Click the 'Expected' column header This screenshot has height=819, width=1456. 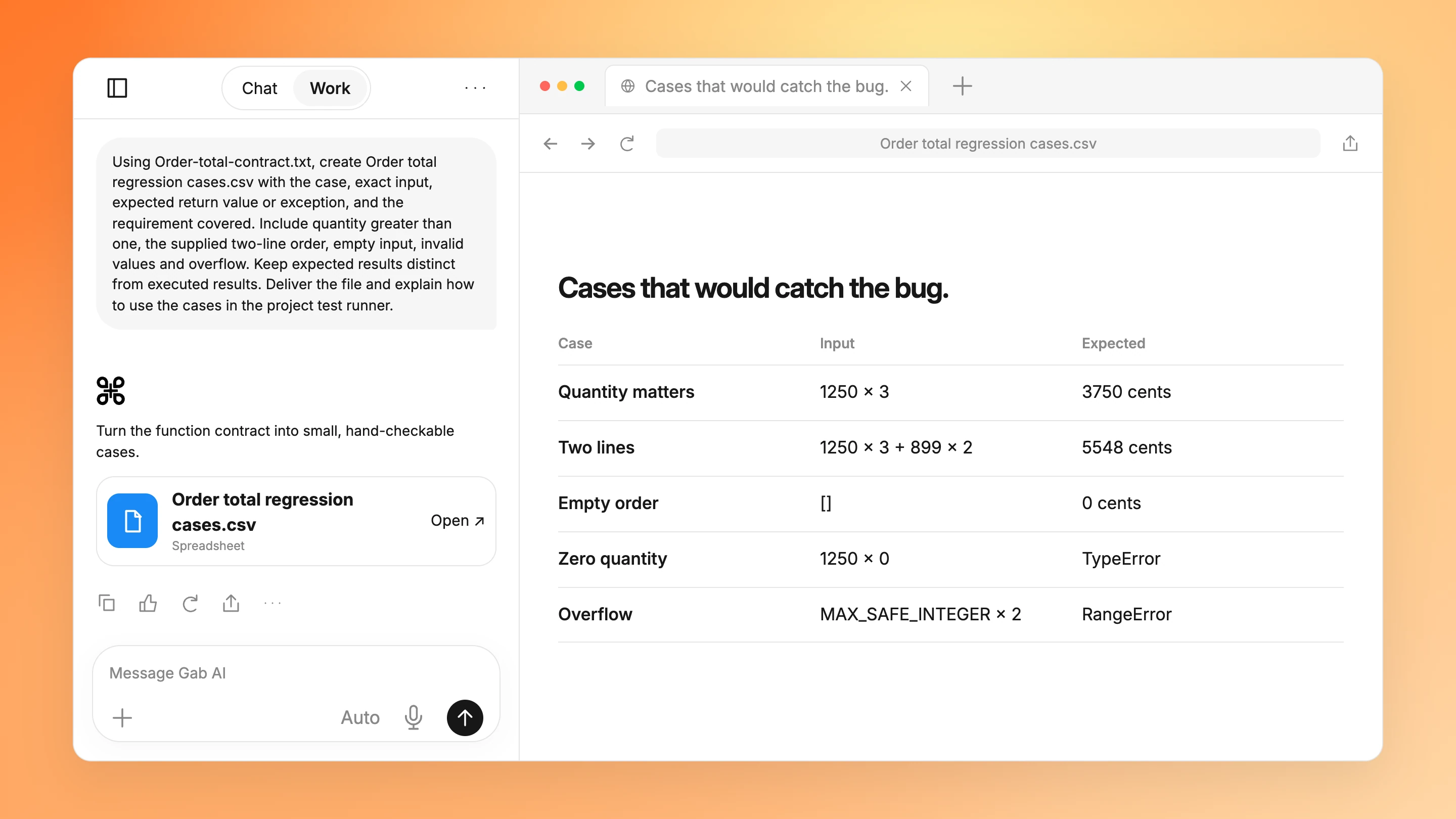point(1113,343)
